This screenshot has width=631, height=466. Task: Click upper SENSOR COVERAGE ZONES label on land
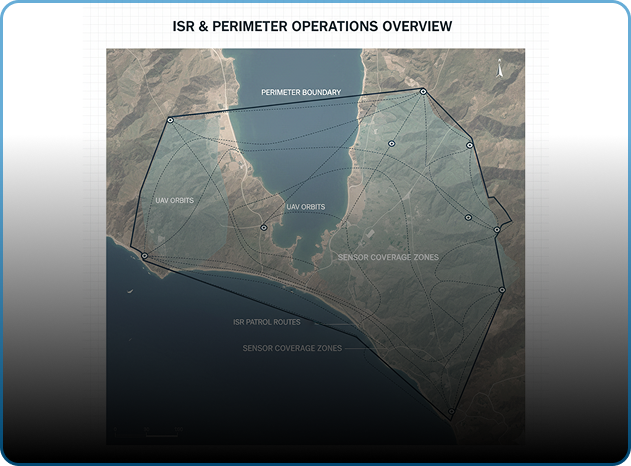tap(388, 257)
